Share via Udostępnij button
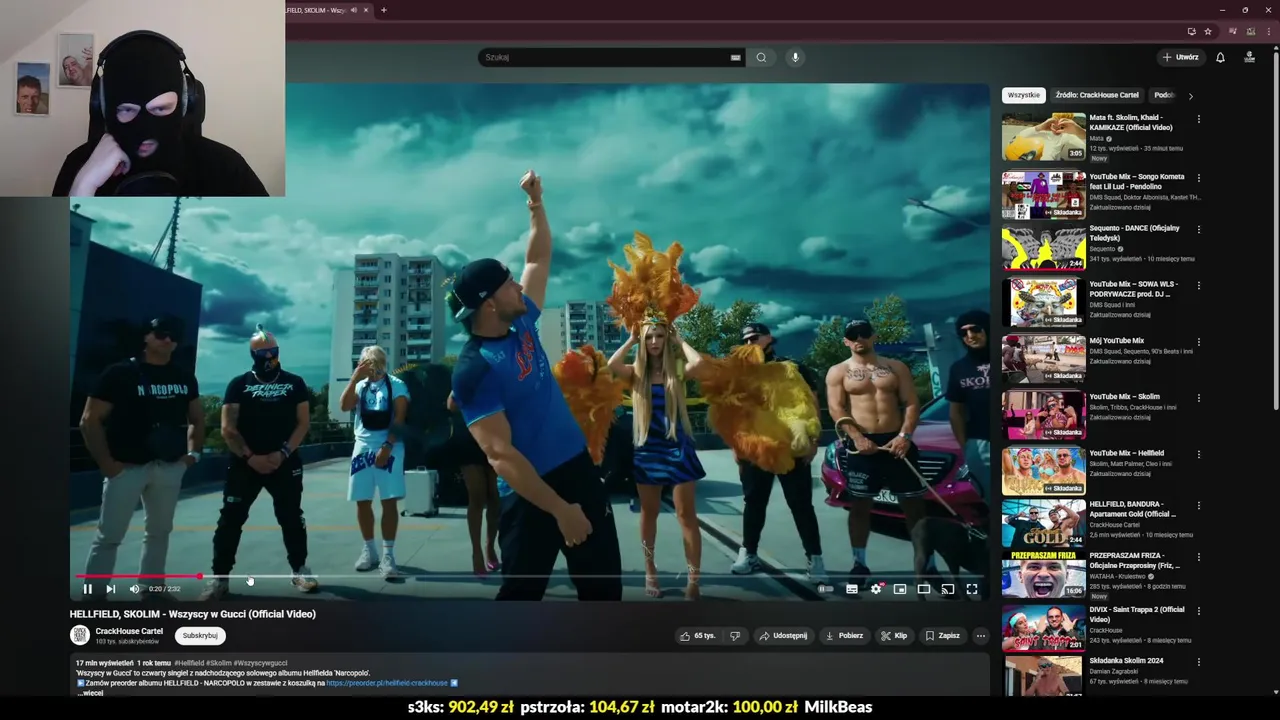1280x720 pixels. click(x=783, y=636)
